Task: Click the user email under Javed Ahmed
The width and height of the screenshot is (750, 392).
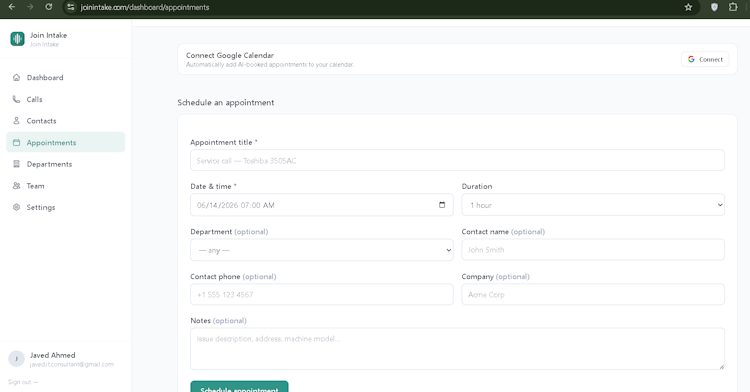Action: 72,364
